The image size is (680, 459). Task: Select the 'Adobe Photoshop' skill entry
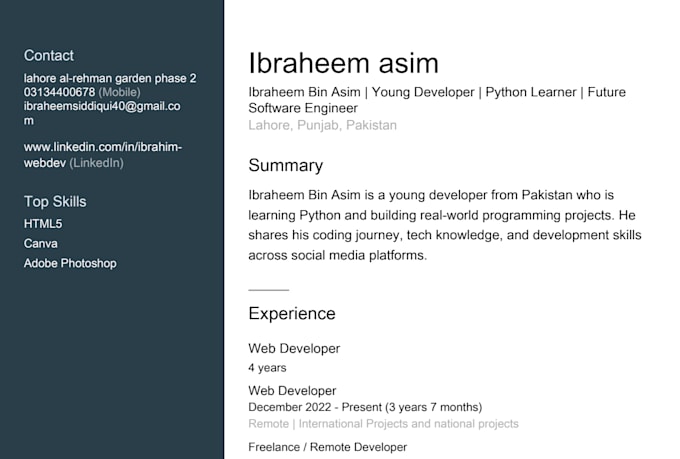coord(70,263)
